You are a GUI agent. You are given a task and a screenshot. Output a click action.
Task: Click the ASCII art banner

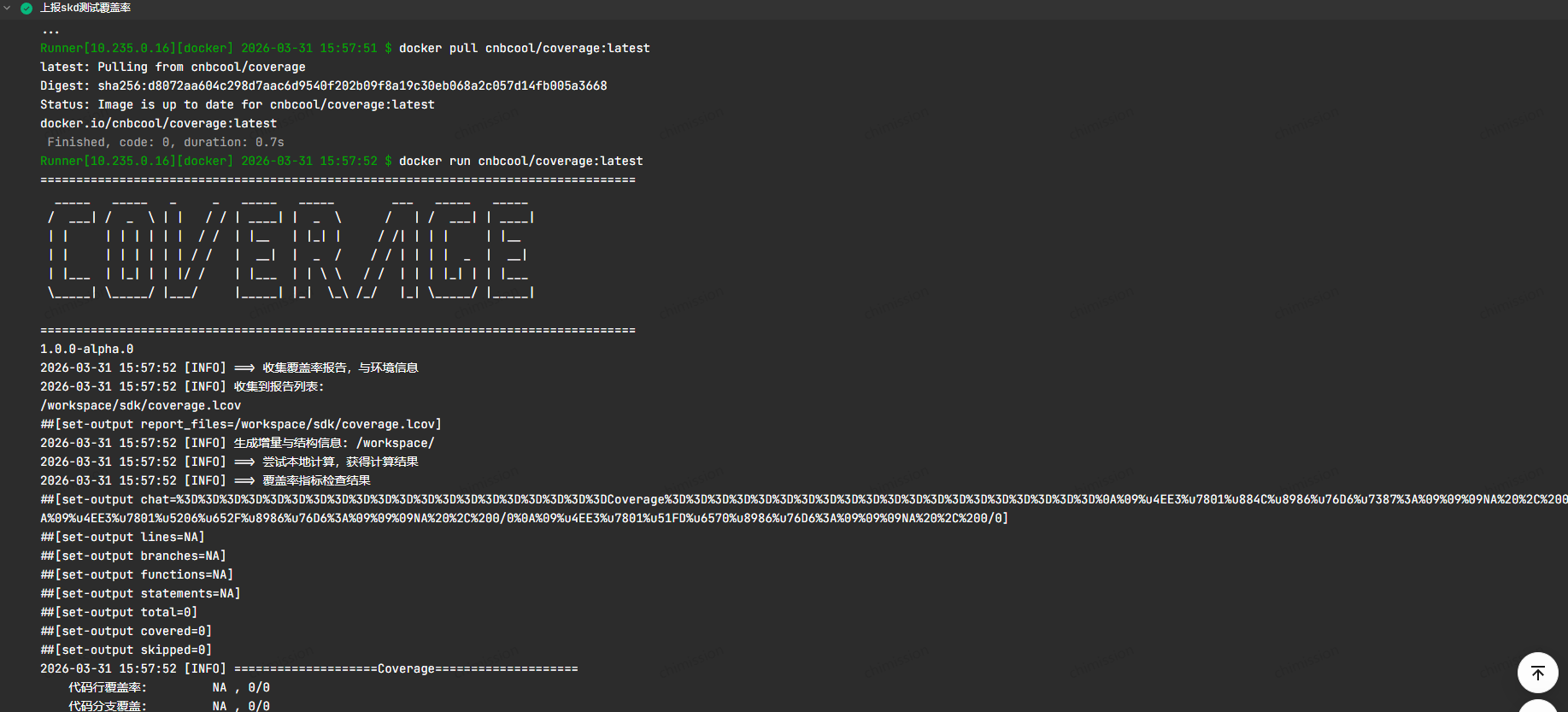(291, 255)
